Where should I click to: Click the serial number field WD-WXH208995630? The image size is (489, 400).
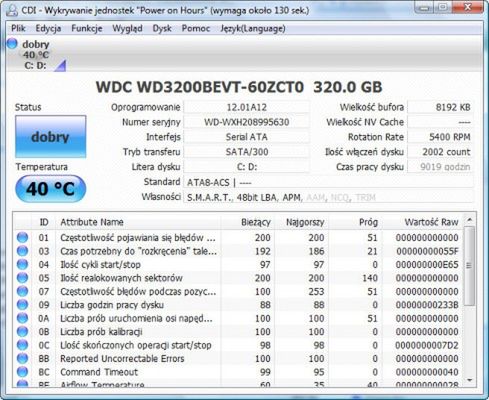point(247,122)
